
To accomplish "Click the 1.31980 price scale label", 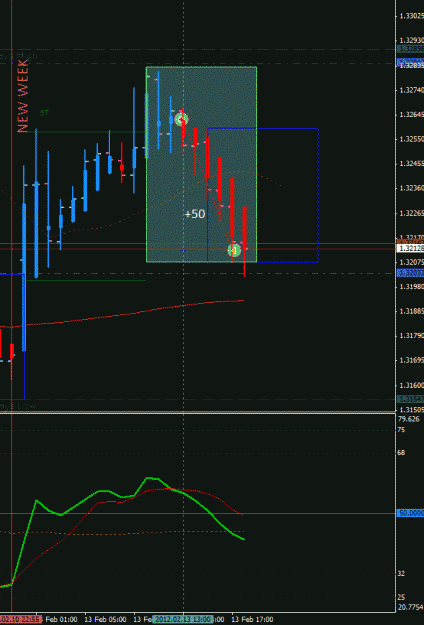I will tap(411, 287).
